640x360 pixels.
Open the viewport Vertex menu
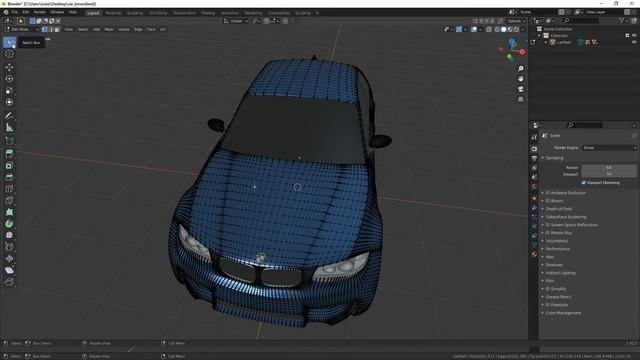(124, 29)
